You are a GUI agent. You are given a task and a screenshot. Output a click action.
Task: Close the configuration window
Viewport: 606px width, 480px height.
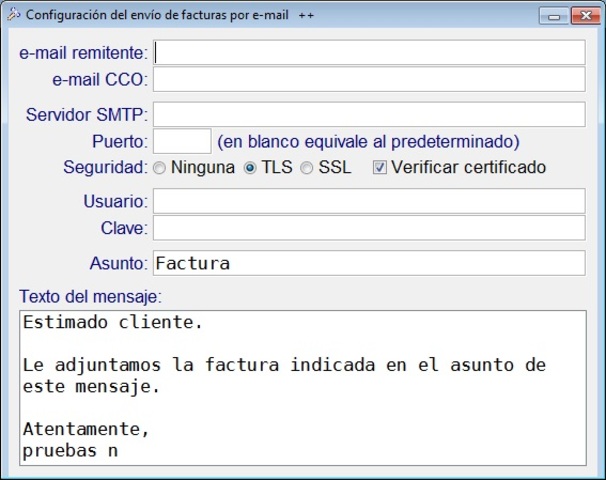click(x=586, y=16)
